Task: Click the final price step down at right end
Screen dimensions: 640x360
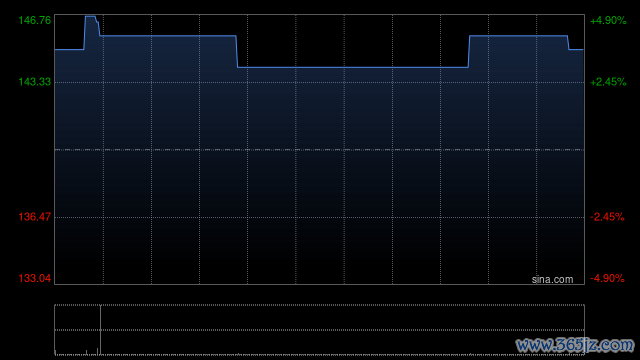Action: tap(569, 43)
